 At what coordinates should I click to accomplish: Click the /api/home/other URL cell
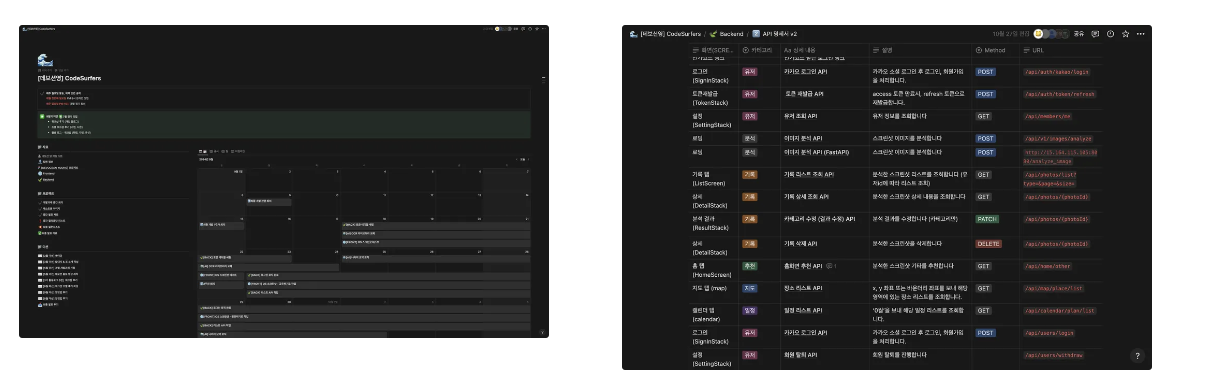point(1049,267)
